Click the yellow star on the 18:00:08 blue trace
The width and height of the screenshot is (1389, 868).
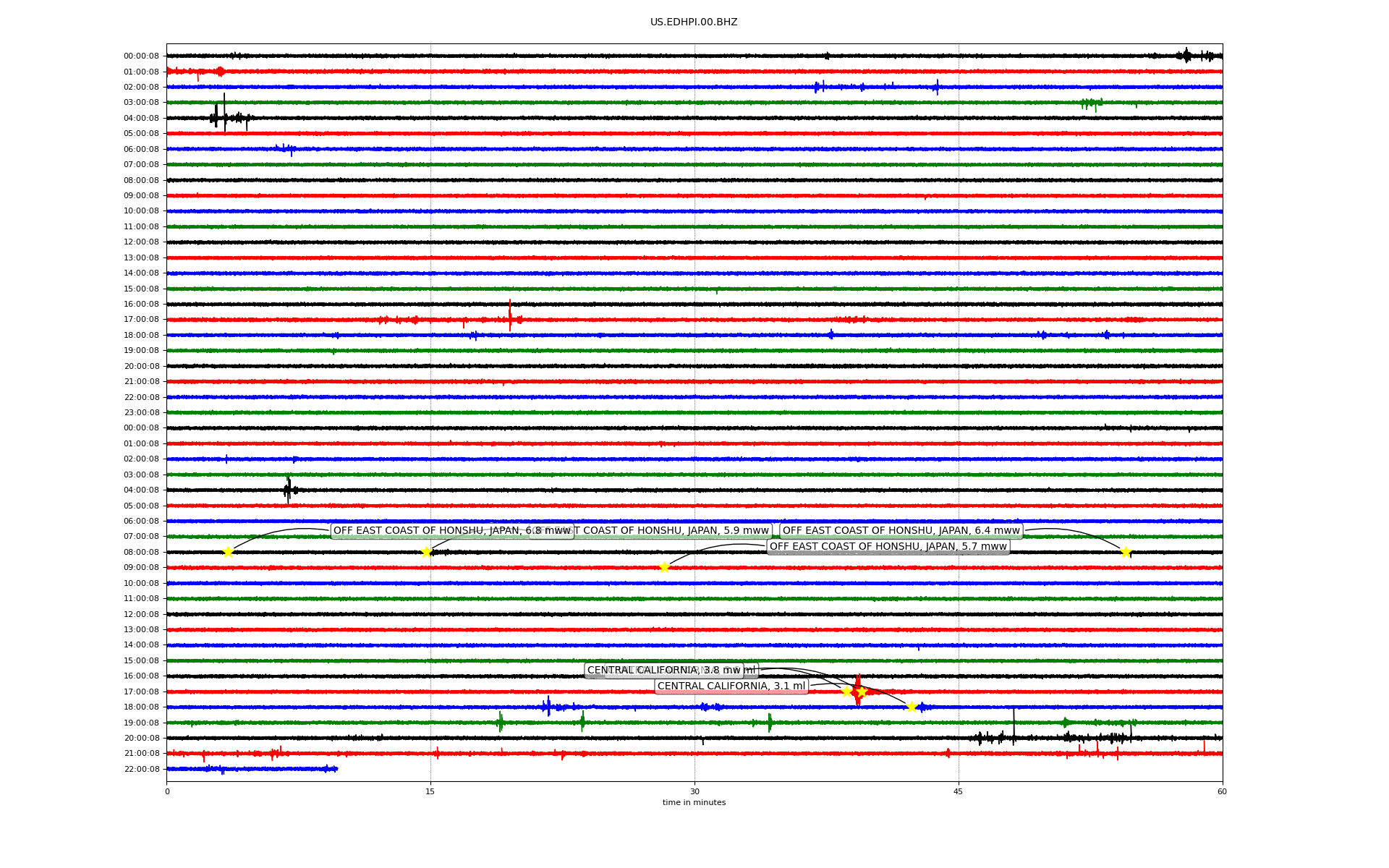(x=912, y=707)
